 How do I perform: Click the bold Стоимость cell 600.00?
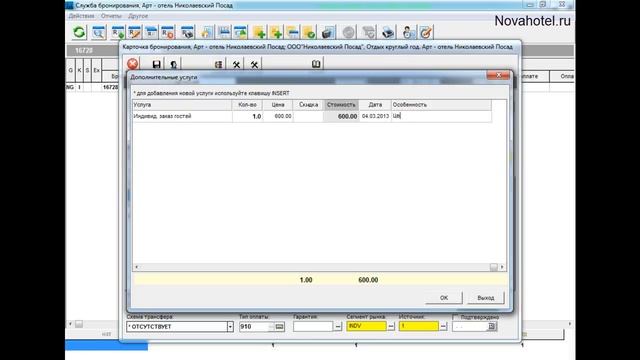[x=341, y=116]
